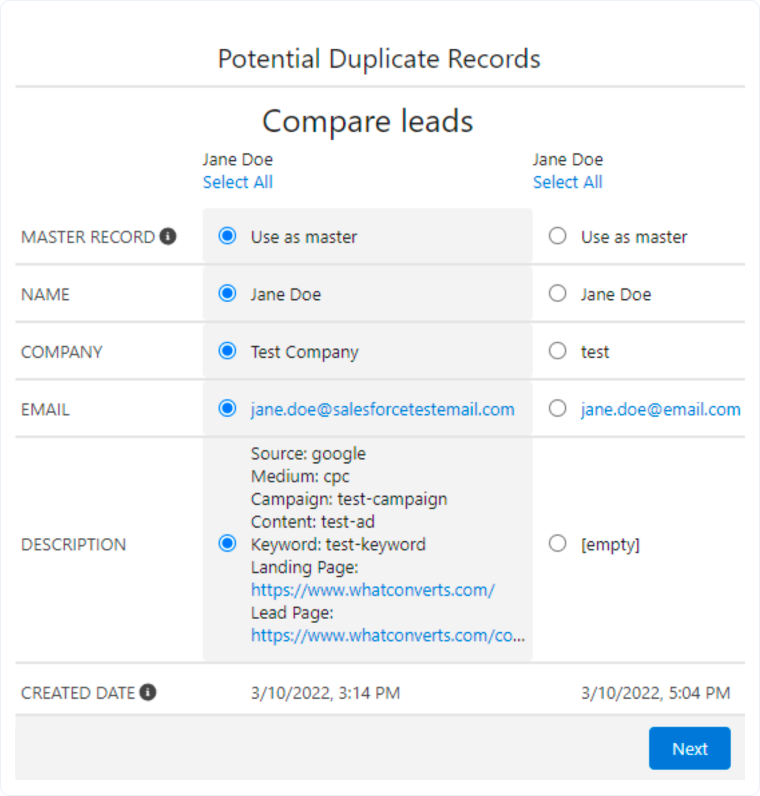Click Select All under first Jane Doe

(x=238, y=182)
